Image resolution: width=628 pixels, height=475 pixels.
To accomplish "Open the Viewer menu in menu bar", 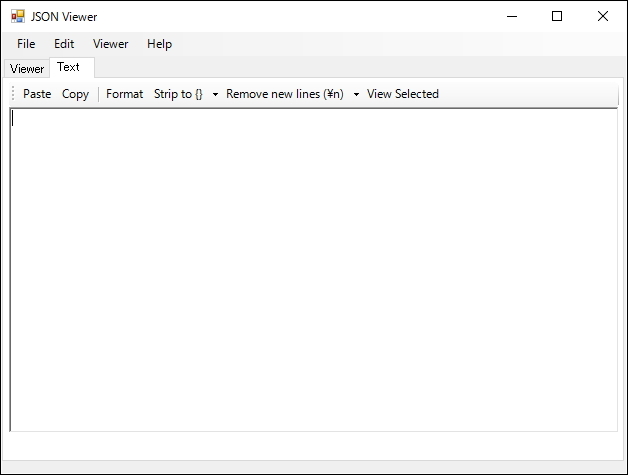I will pos(111,44).
